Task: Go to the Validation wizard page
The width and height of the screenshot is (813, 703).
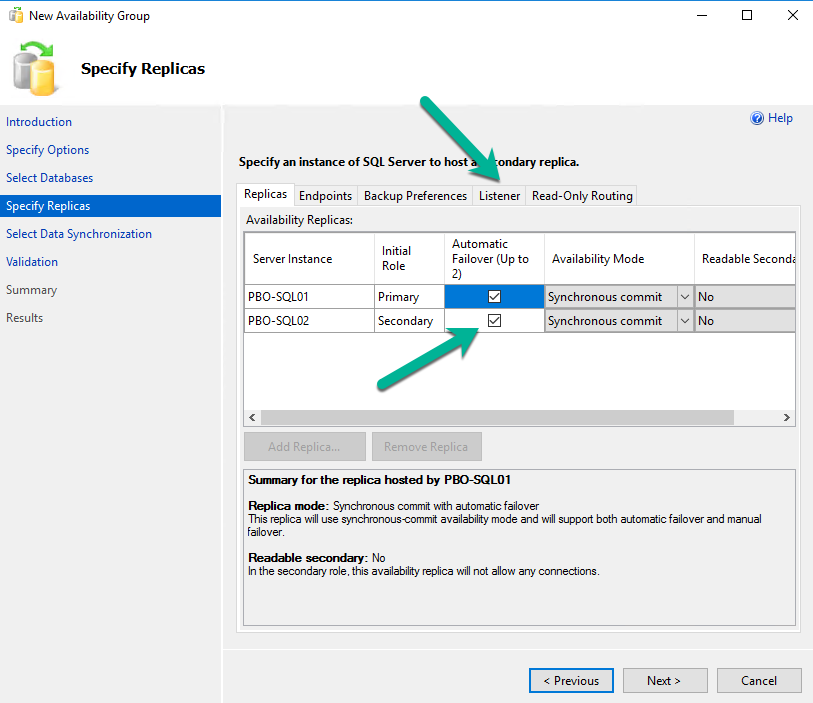Action: point(32,262)
